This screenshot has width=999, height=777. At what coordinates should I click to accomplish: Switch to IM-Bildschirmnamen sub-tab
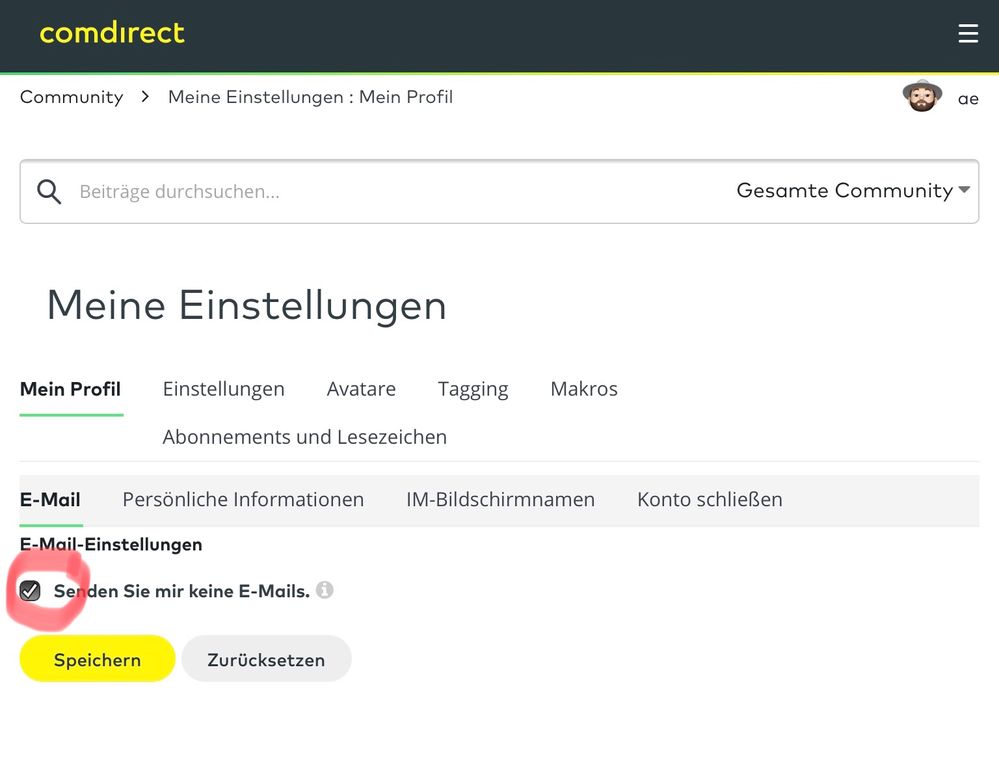click(500, 499)
